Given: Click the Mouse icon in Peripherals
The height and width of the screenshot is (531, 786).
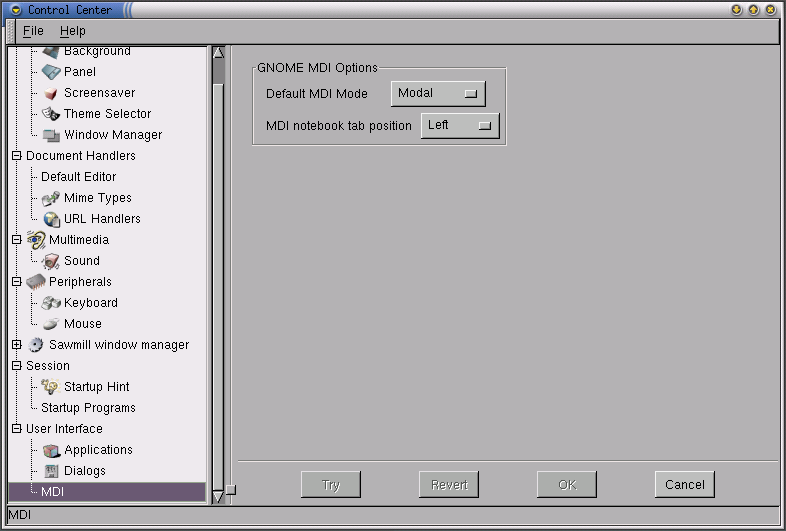Looking at the screenshot, I should pos(51,324).
